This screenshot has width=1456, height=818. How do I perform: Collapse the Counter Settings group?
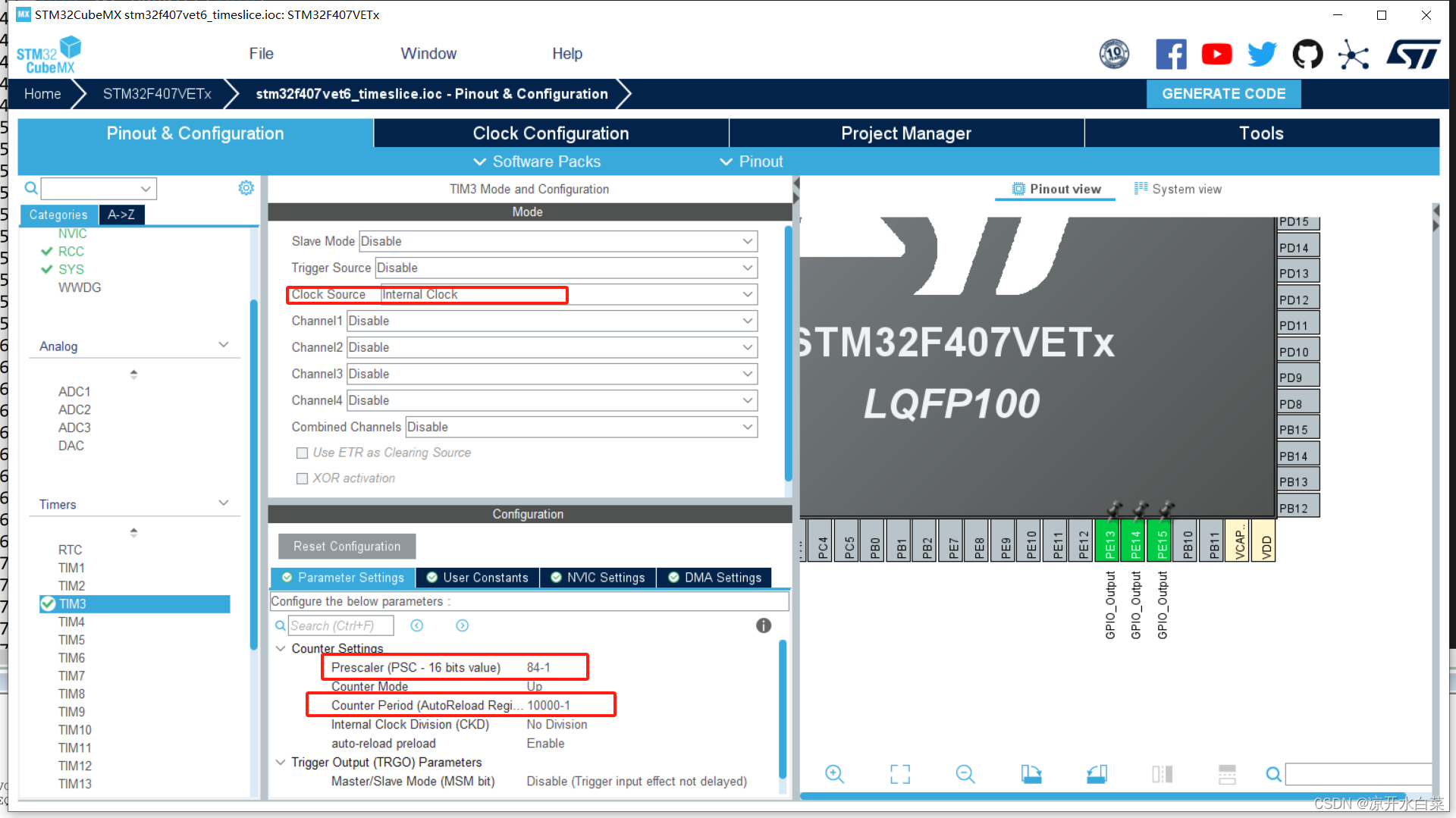(x=280, y=648)
